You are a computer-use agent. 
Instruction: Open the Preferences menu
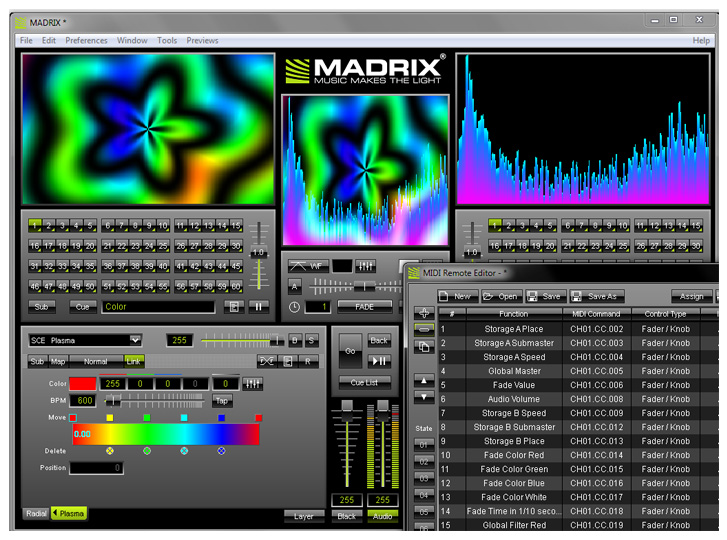pyautogui.click(x=86, y=40)
